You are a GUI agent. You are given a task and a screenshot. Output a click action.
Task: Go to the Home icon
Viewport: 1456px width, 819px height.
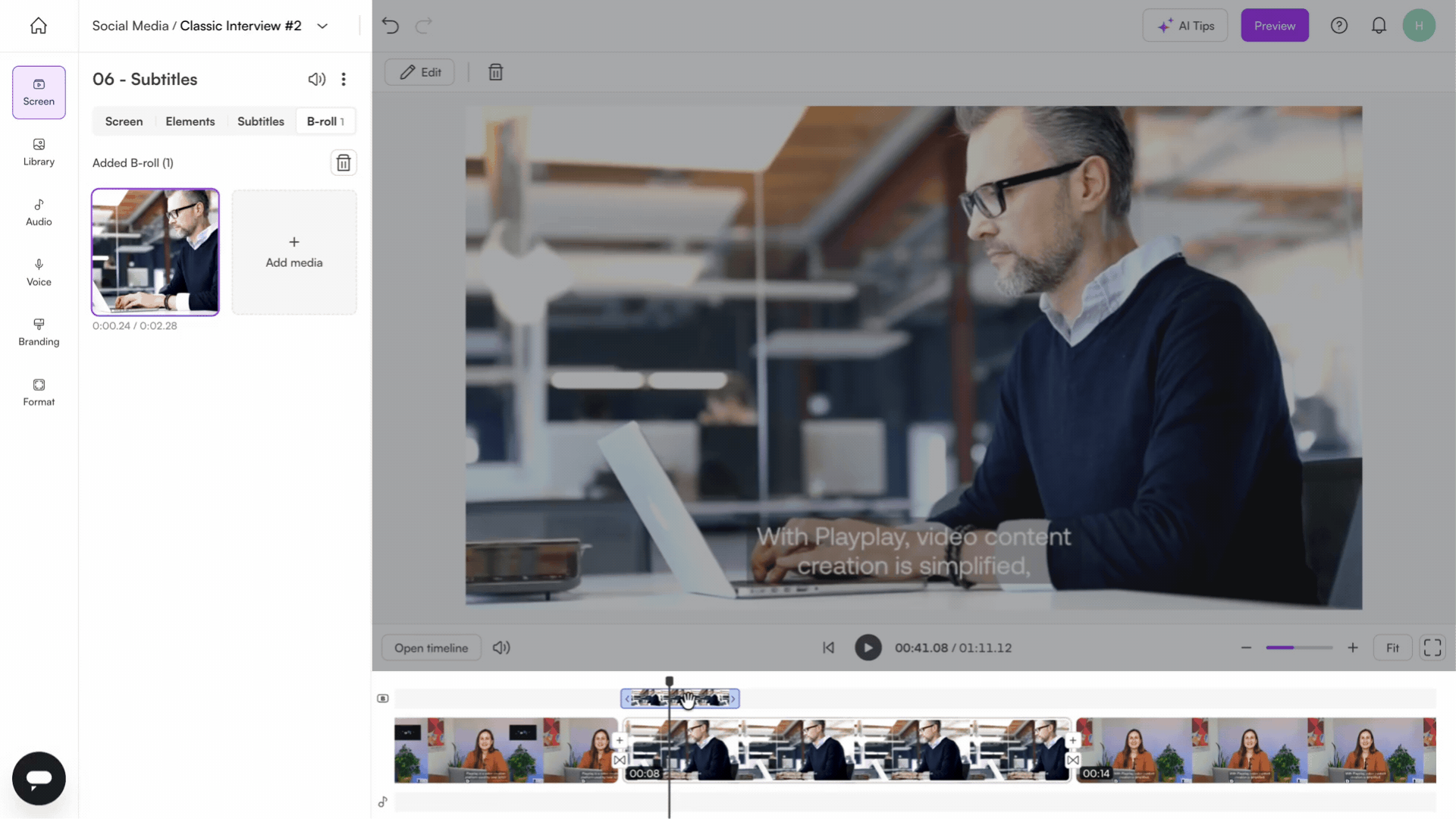(x=39, y=26)
